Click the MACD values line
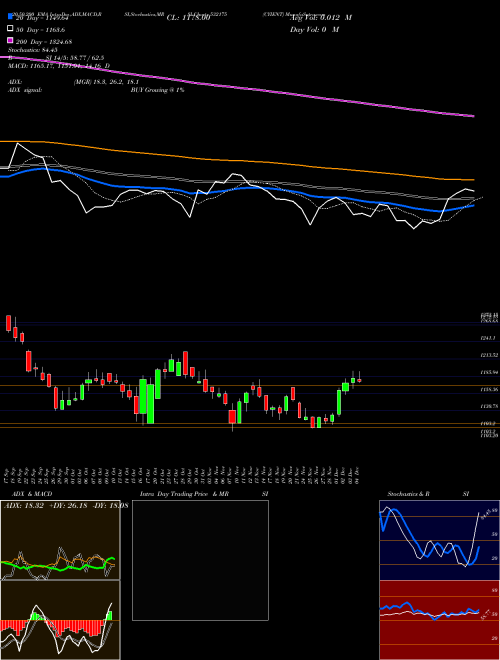The height and width of the screenshot is (660, 500). (59, 66)
